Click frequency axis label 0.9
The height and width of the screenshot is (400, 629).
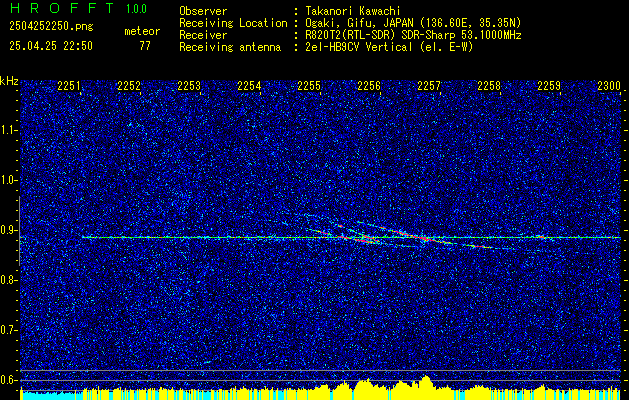click(8, 230)
